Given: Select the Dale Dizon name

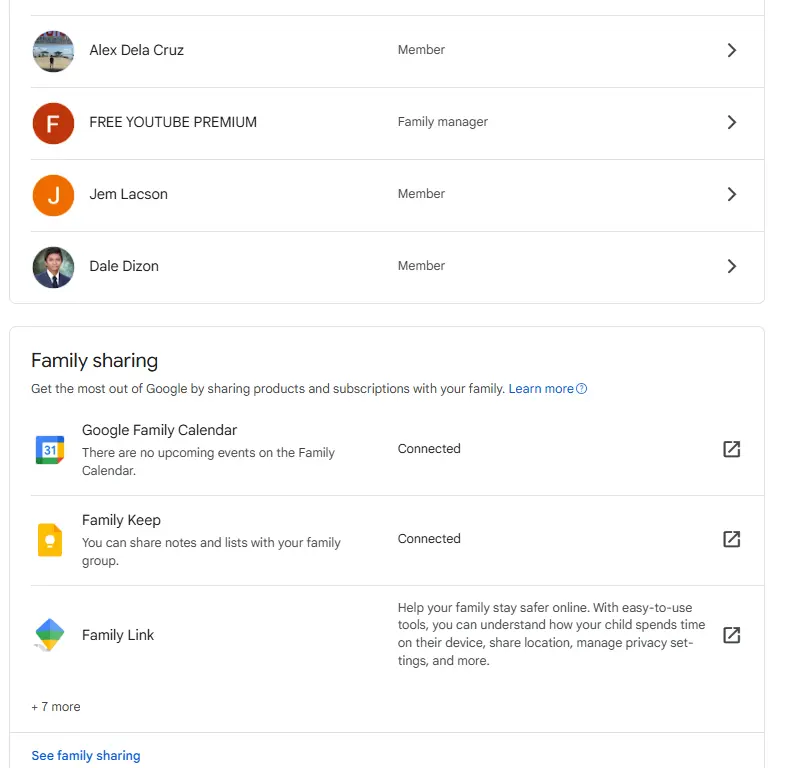Looking at the screenshot, I should tap(124, 266).
